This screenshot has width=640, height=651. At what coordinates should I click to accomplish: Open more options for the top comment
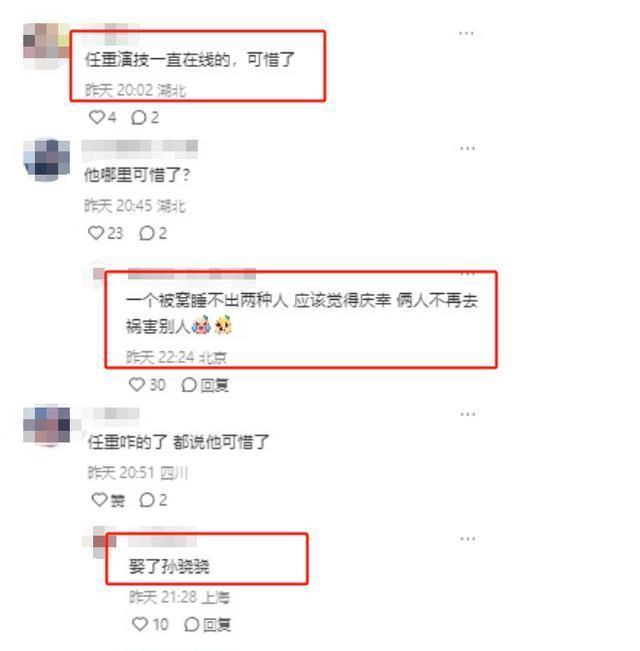(466, 33)
